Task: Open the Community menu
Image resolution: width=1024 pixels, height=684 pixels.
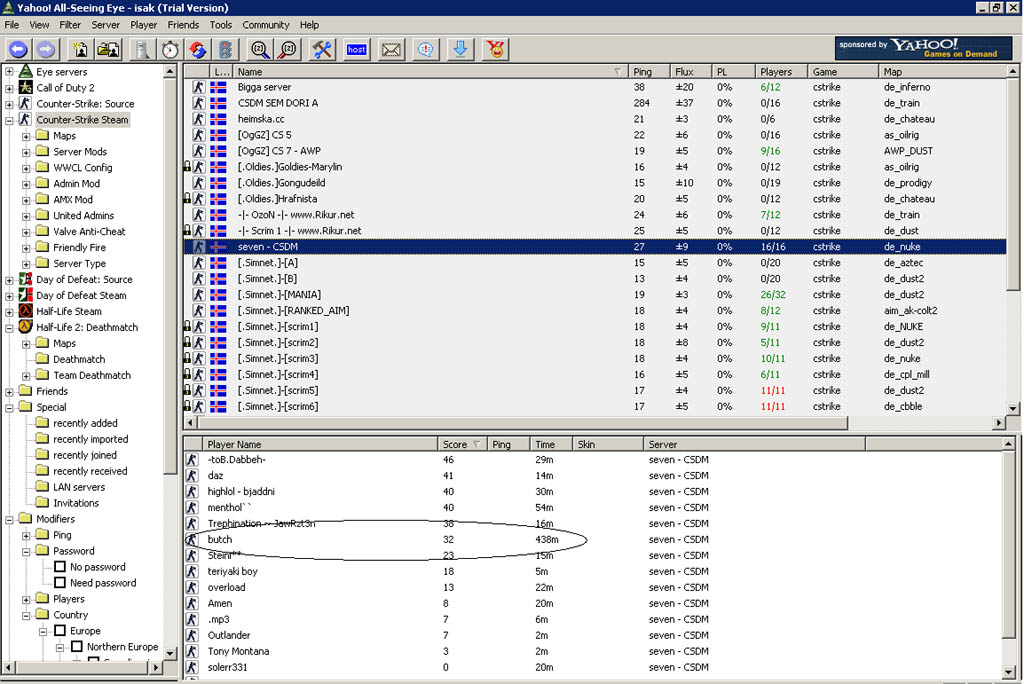Action: 266,25
